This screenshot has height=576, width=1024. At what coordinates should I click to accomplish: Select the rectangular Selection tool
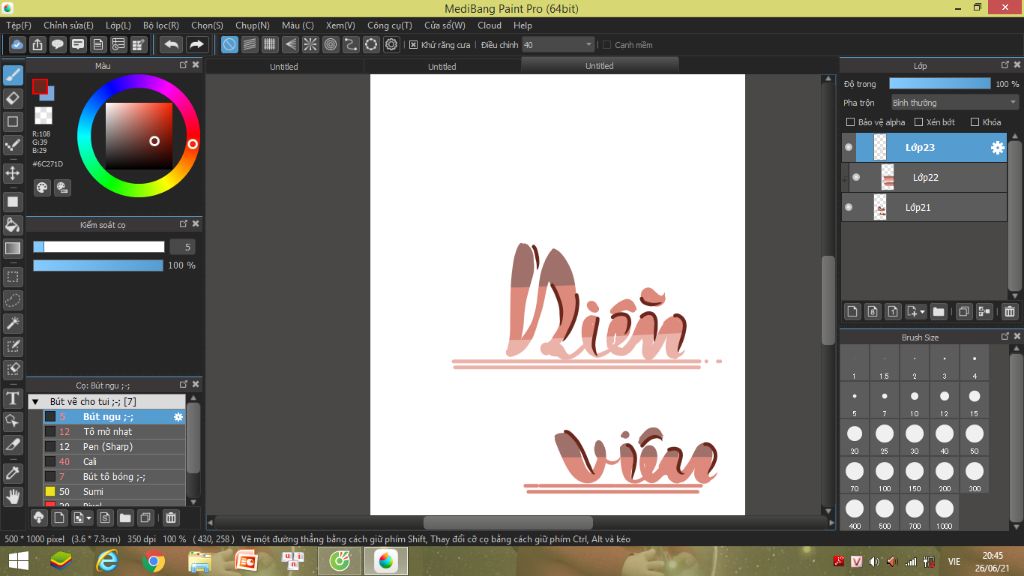[x=12, y=277]
